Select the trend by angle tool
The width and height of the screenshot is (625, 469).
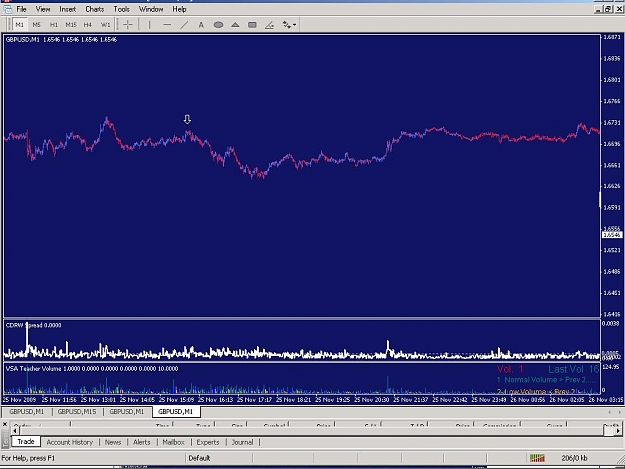pyautogui.click(x=269, y=25)
